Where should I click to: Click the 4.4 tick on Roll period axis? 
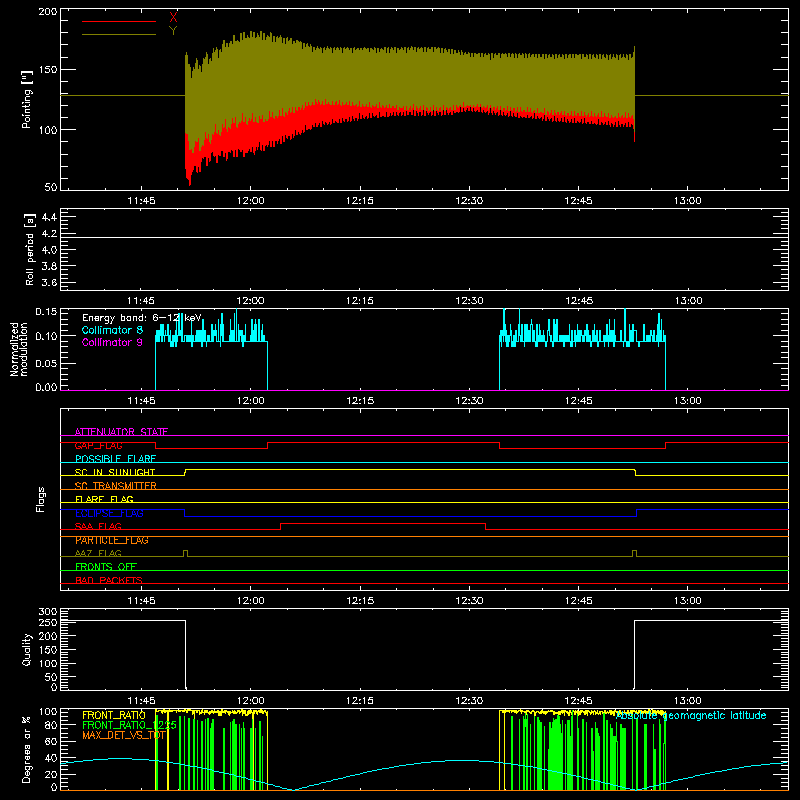[49, 217]
